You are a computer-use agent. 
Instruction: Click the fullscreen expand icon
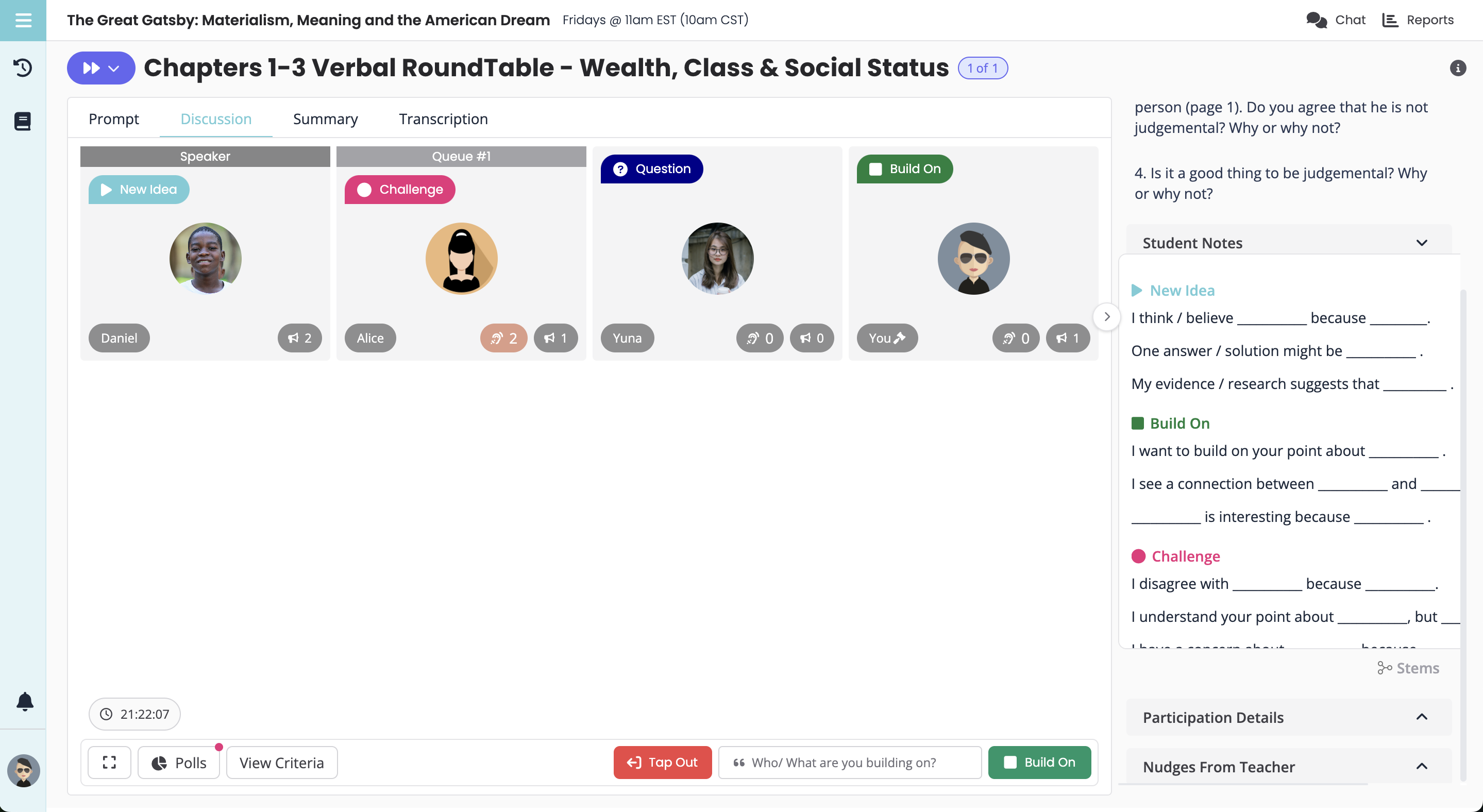[109, 763]
